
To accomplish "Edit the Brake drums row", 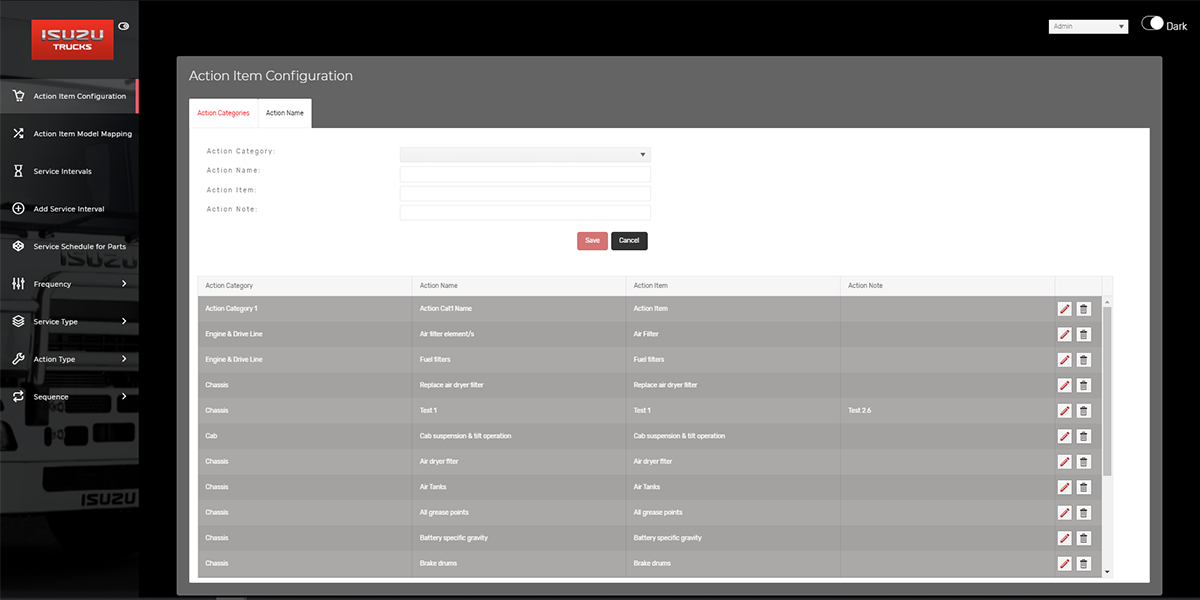I will point(1064,564).
